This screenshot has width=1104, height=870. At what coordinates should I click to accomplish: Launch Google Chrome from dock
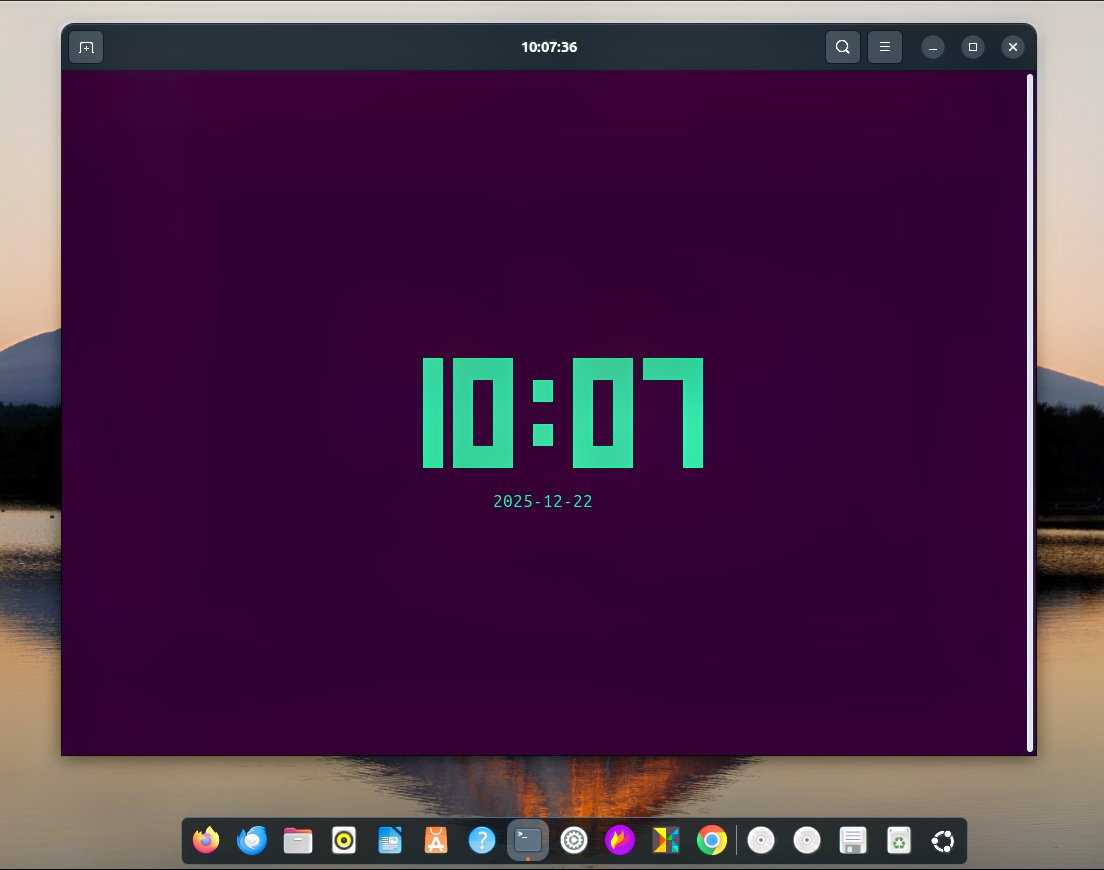712,840
